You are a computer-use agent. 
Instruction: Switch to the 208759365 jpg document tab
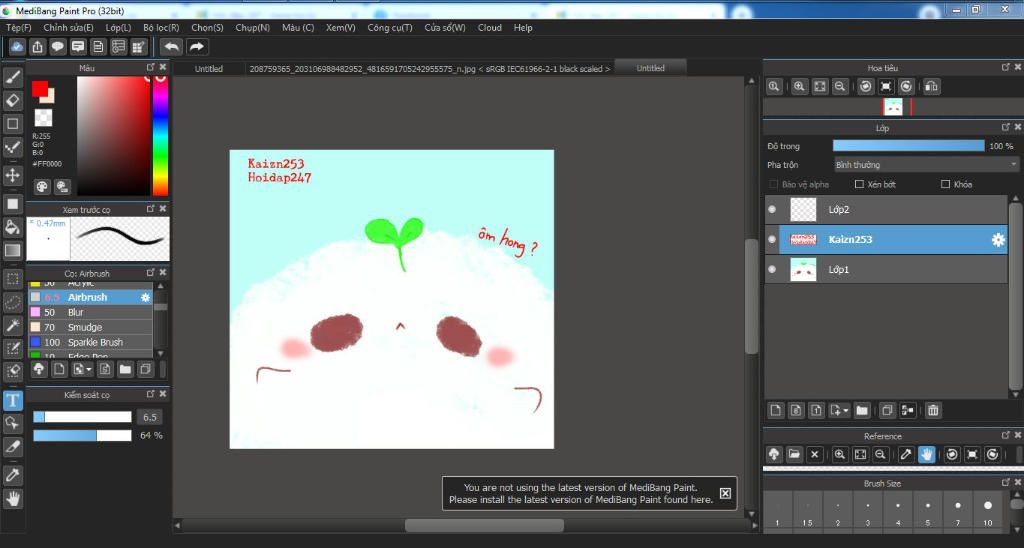point(430,69)
